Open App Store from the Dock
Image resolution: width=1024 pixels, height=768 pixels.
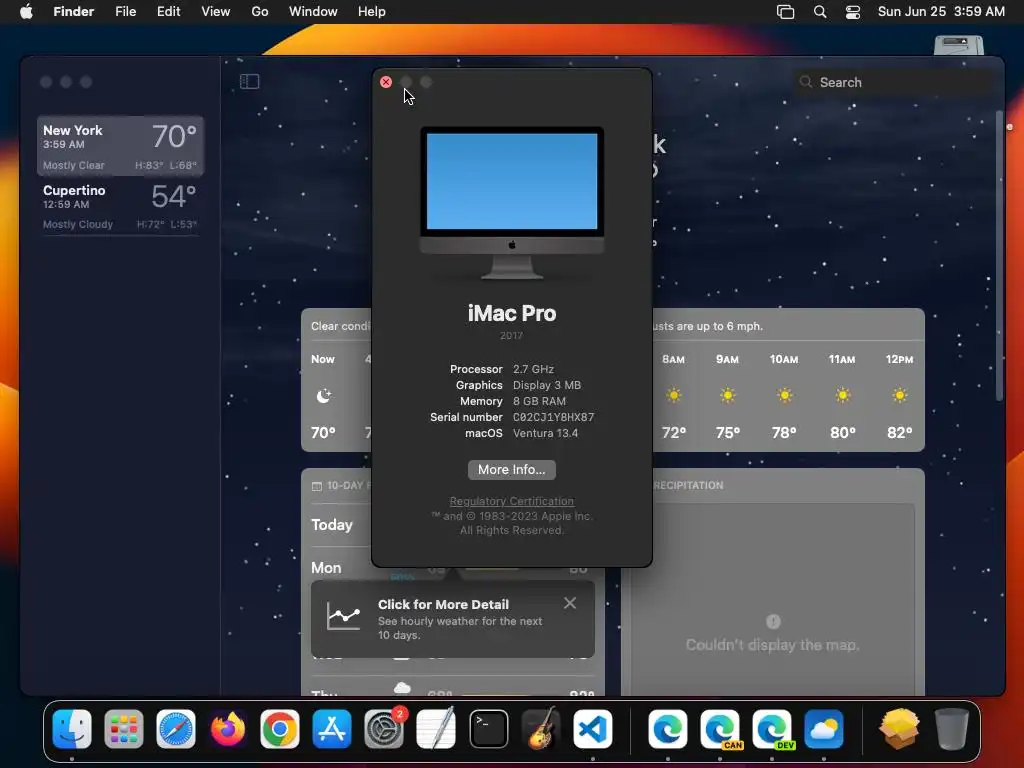(332, 729)
